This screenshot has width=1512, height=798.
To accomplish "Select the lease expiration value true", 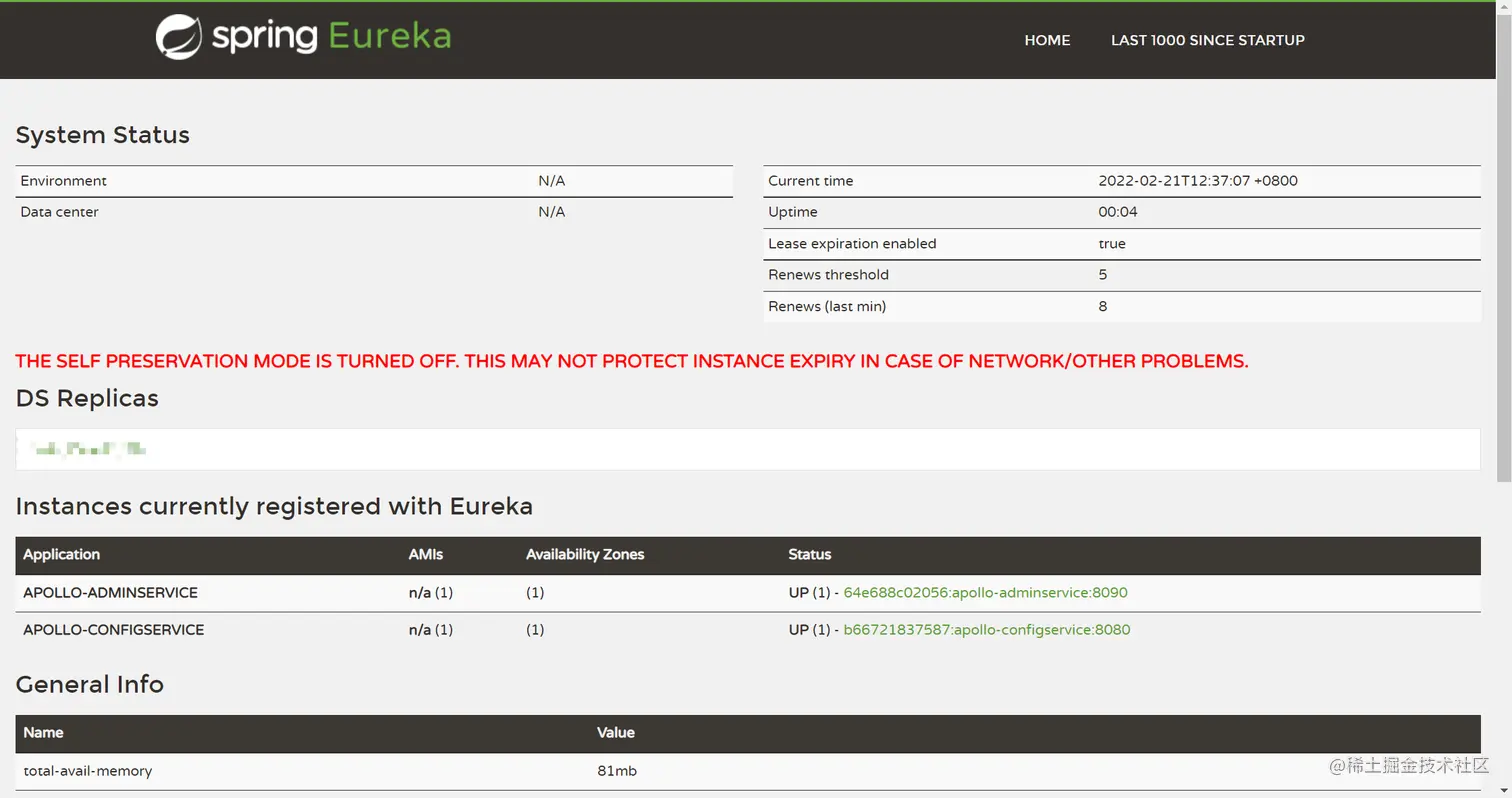I will (x=1111, y=244).
